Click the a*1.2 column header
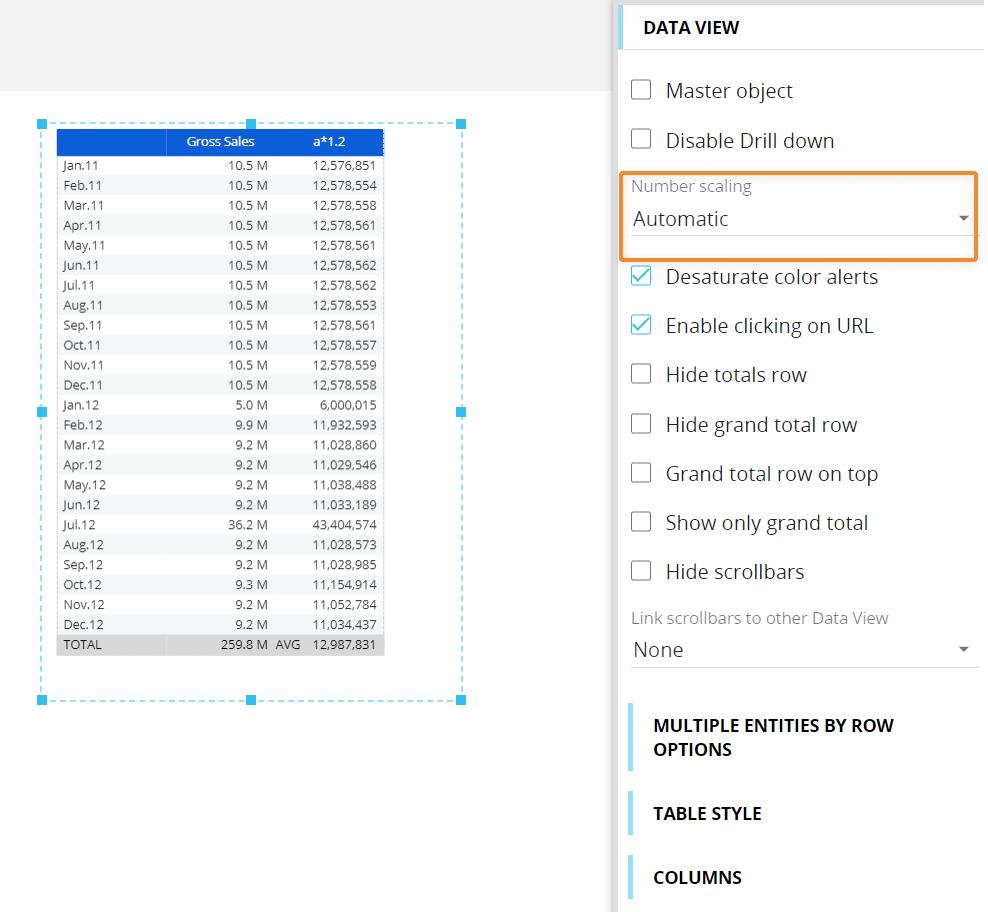 tap(329, 142)
